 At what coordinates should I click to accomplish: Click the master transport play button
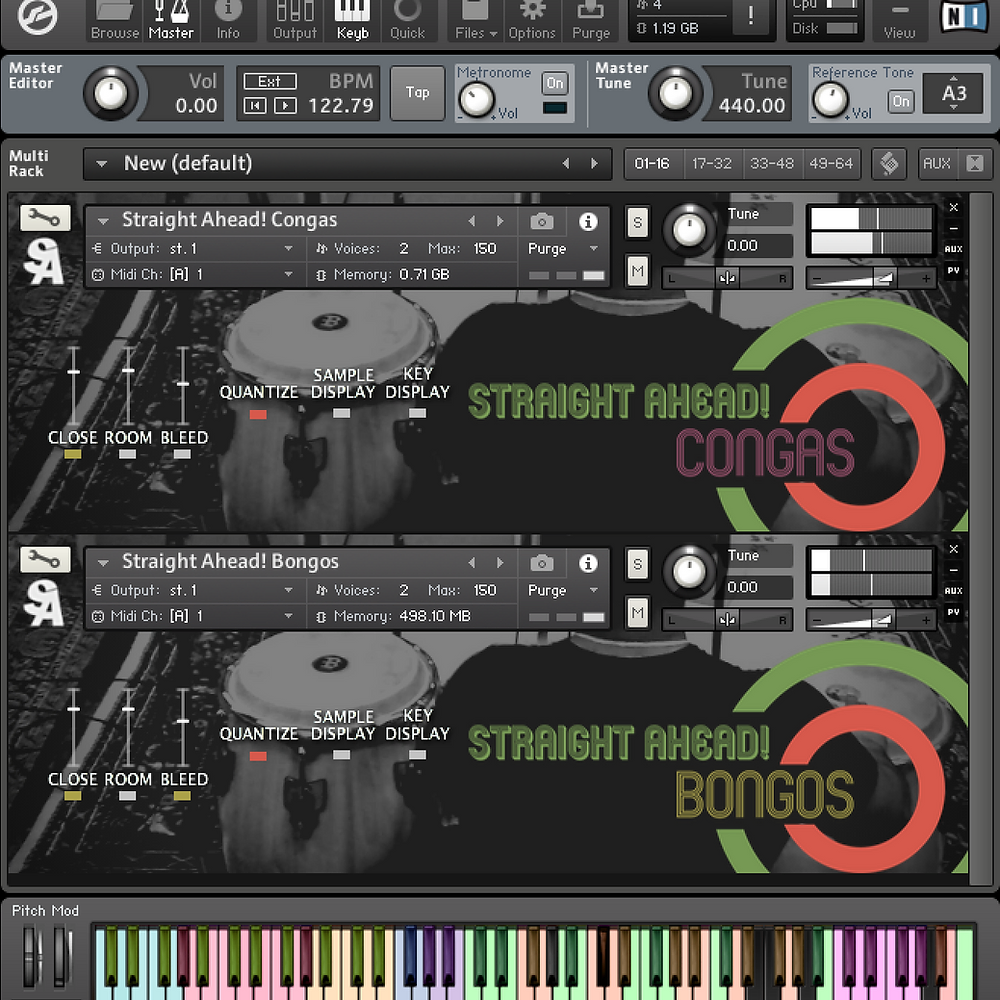(285, 105)
